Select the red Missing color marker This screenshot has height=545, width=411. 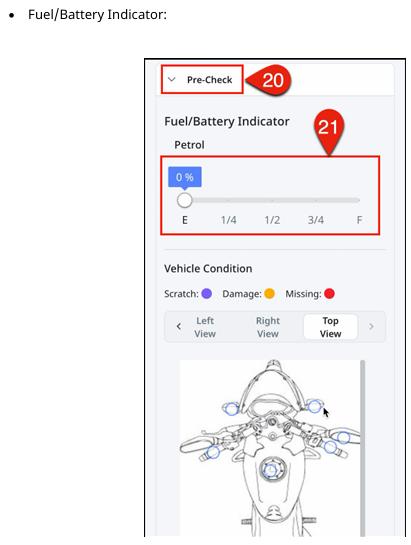[329, 294]
